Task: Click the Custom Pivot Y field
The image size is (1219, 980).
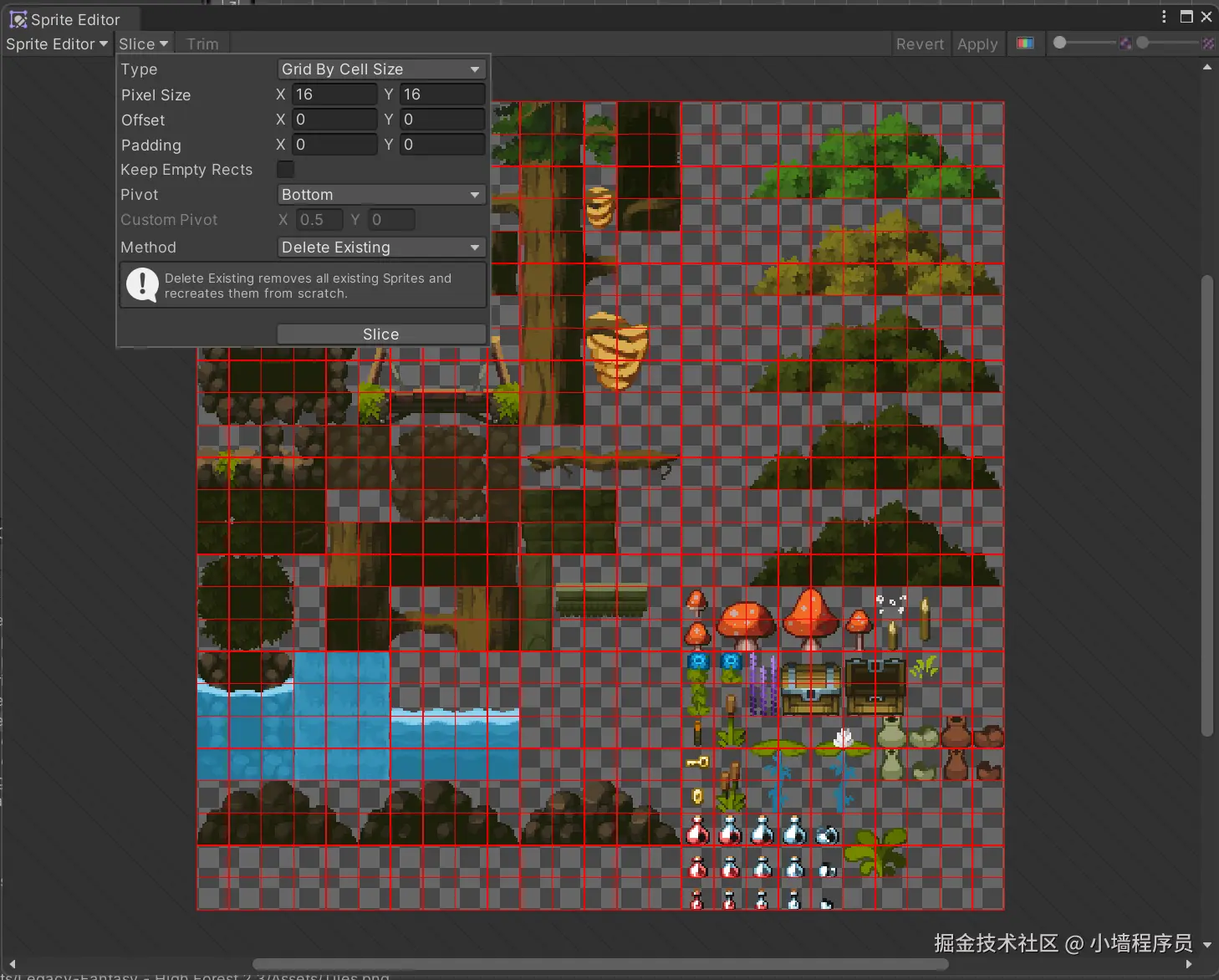Action: 391,220
